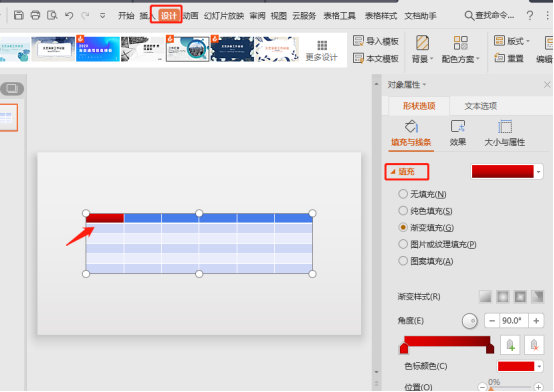554x392 pixels.
Task: Open the 表格工具 tab
Action: tap(340, 16)
